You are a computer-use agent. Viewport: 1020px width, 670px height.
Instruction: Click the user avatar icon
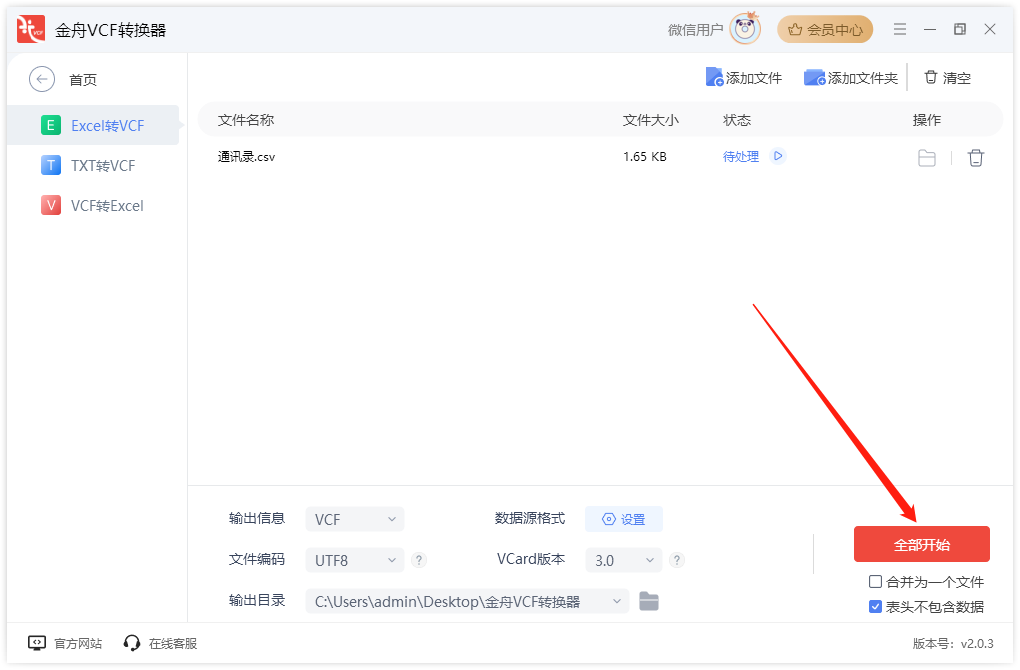tap(745, 29)
